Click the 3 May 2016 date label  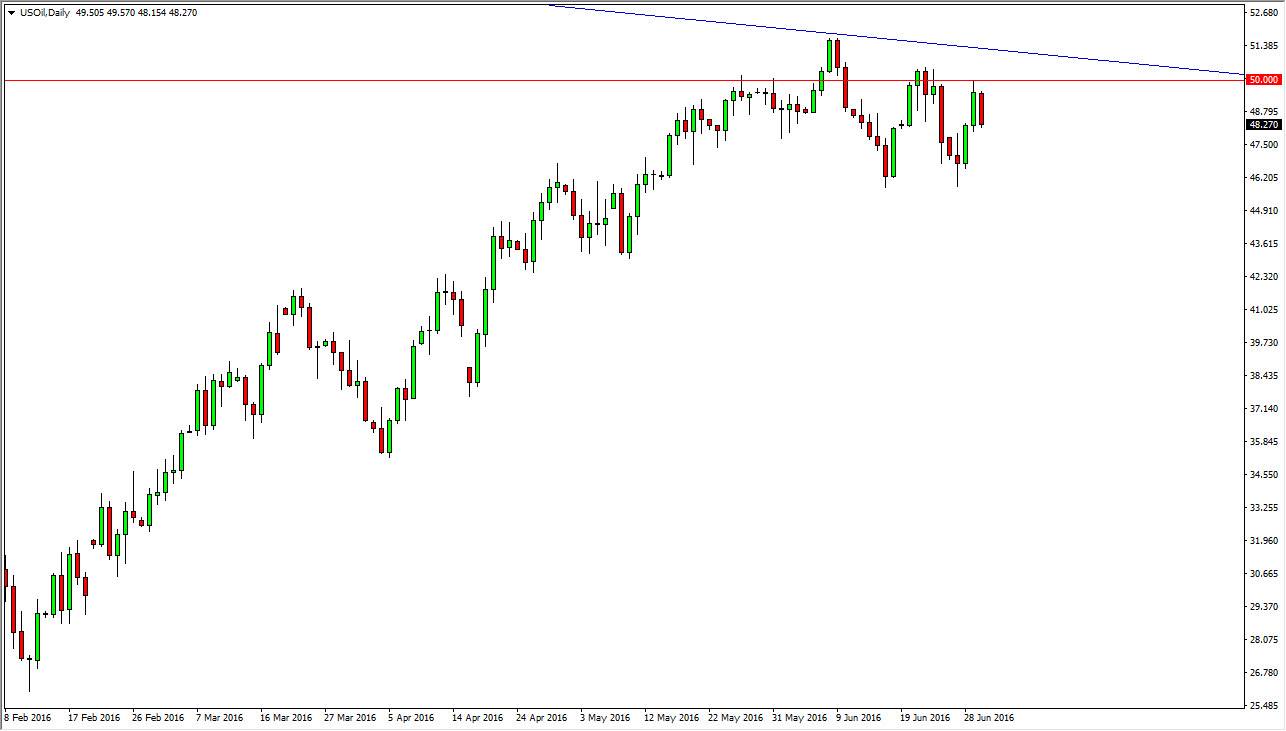pos(605,717)
